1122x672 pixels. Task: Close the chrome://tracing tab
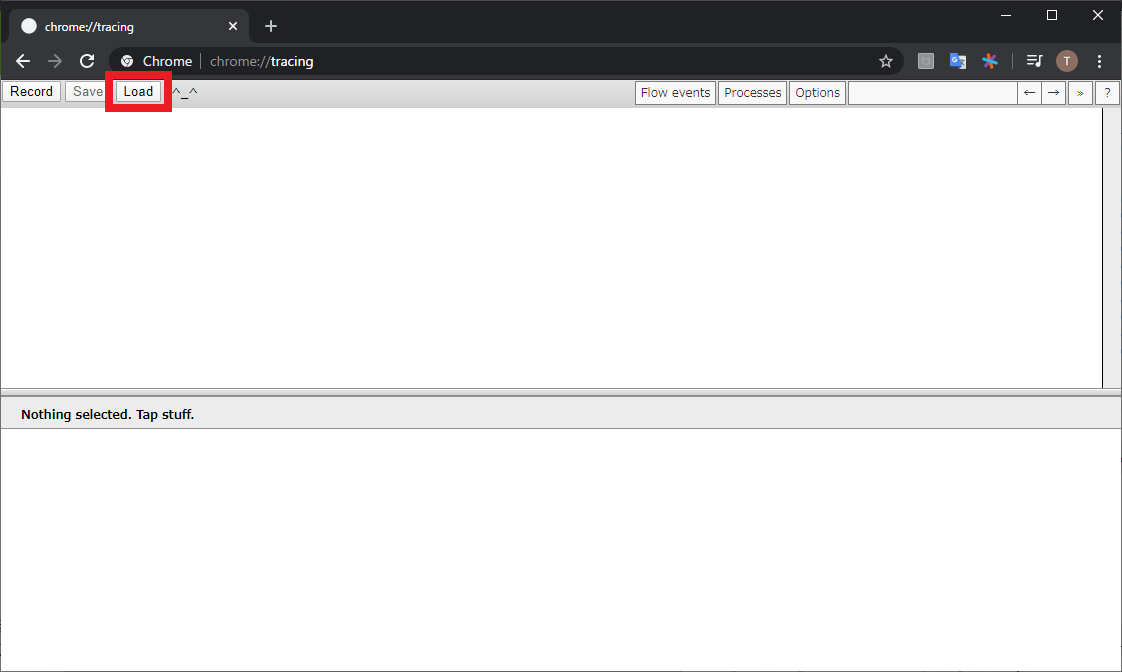(x=233, y=26)
